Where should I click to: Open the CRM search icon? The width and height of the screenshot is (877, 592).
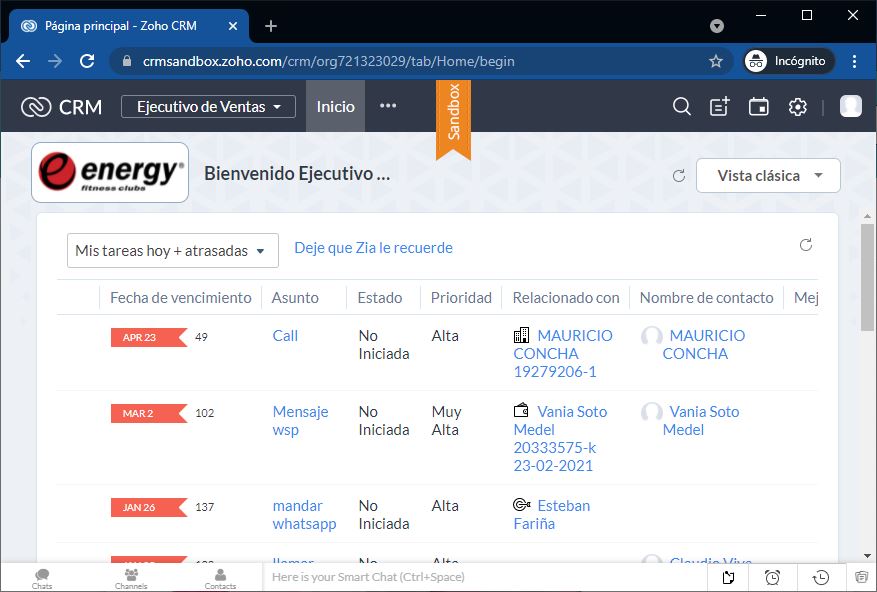[x=682, y=107]
